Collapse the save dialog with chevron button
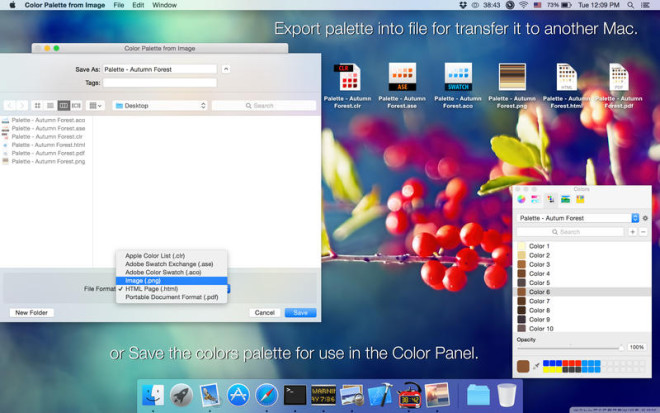This screenshot has height=413, width=660. 226,69
